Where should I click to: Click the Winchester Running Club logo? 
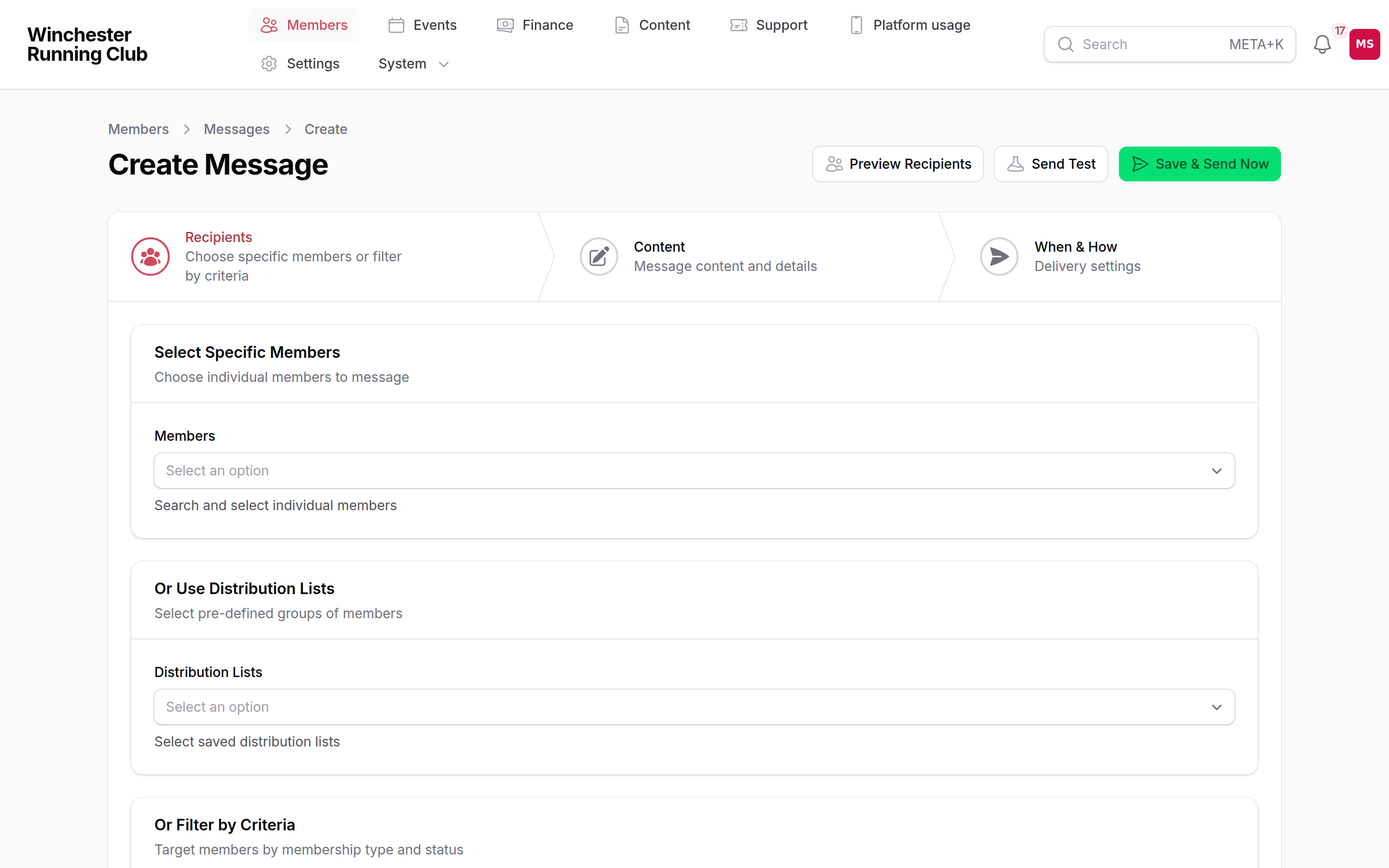tap(87, 44)
